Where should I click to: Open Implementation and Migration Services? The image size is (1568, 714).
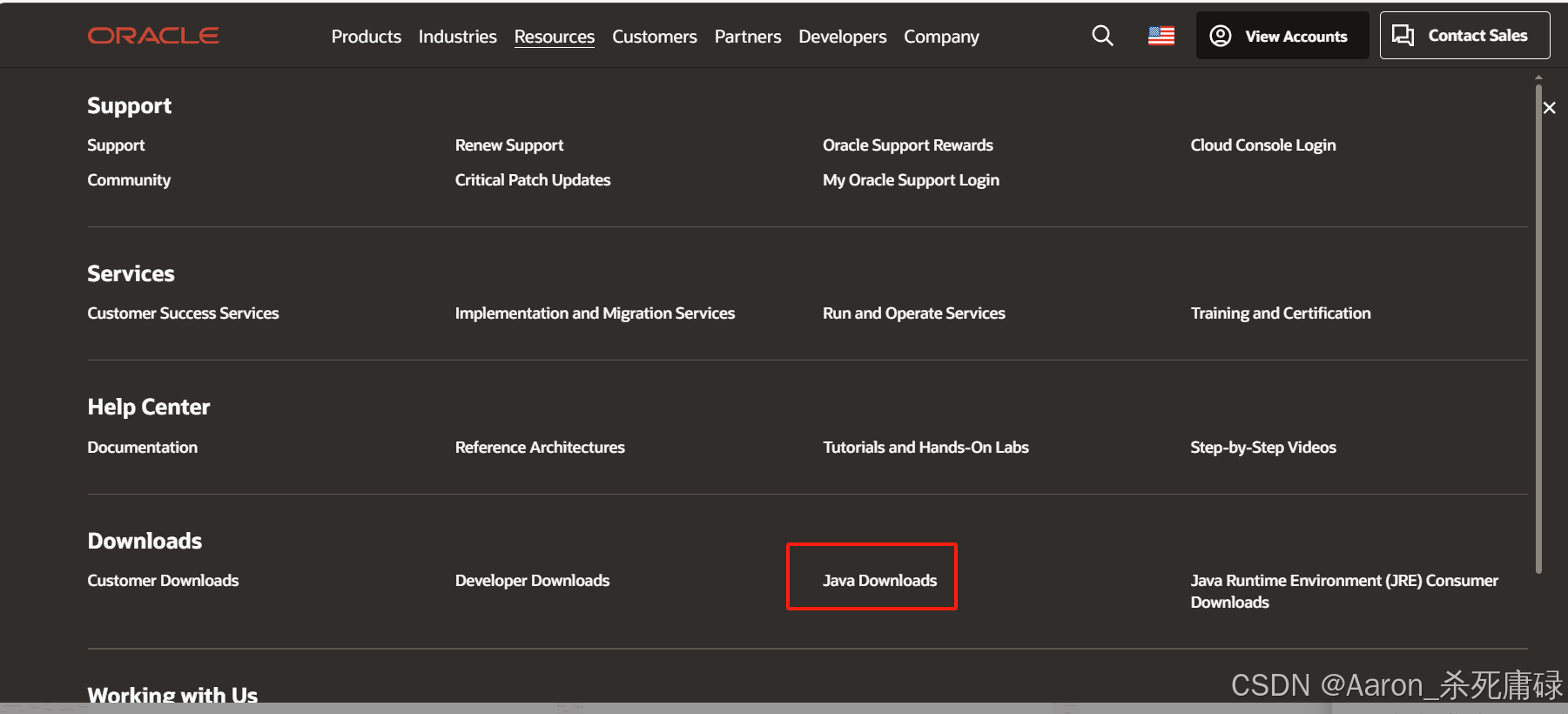pyautogui.click(x=595, y=313)
